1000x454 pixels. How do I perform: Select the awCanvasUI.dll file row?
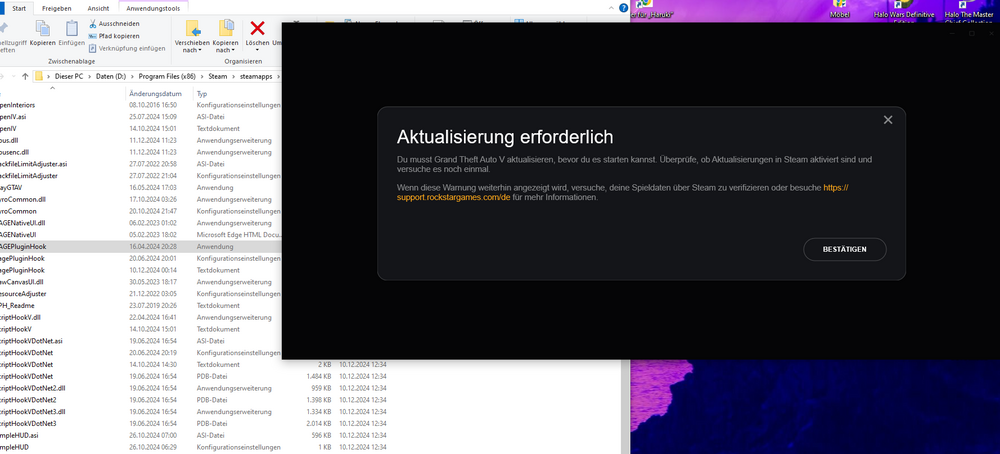pos(141,282)
